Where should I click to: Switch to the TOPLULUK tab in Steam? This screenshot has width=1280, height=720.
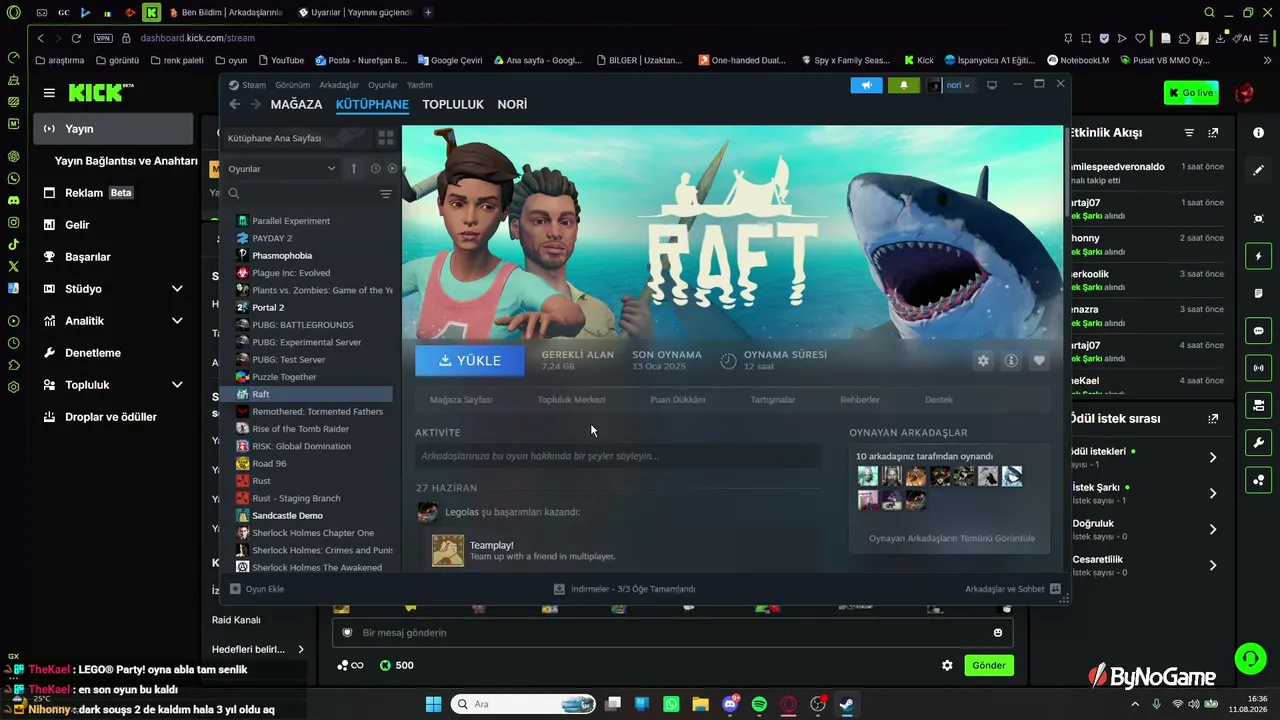click(x=453, y=104)
